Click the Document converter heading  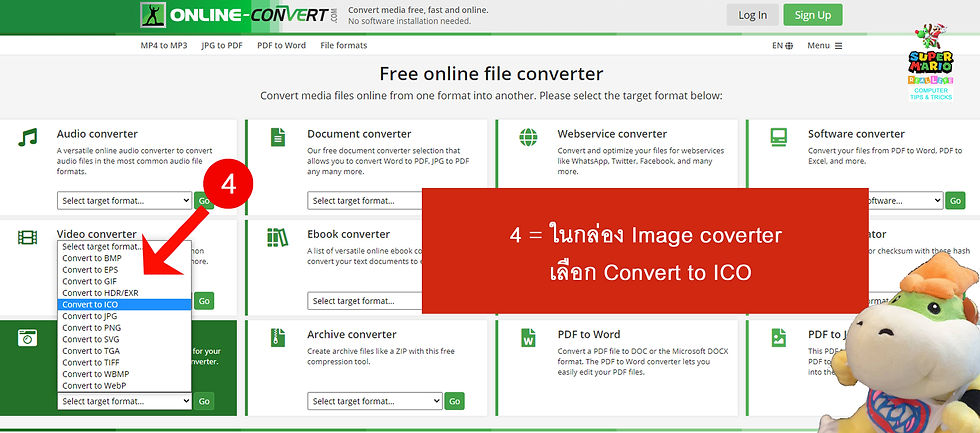[359, 134]
